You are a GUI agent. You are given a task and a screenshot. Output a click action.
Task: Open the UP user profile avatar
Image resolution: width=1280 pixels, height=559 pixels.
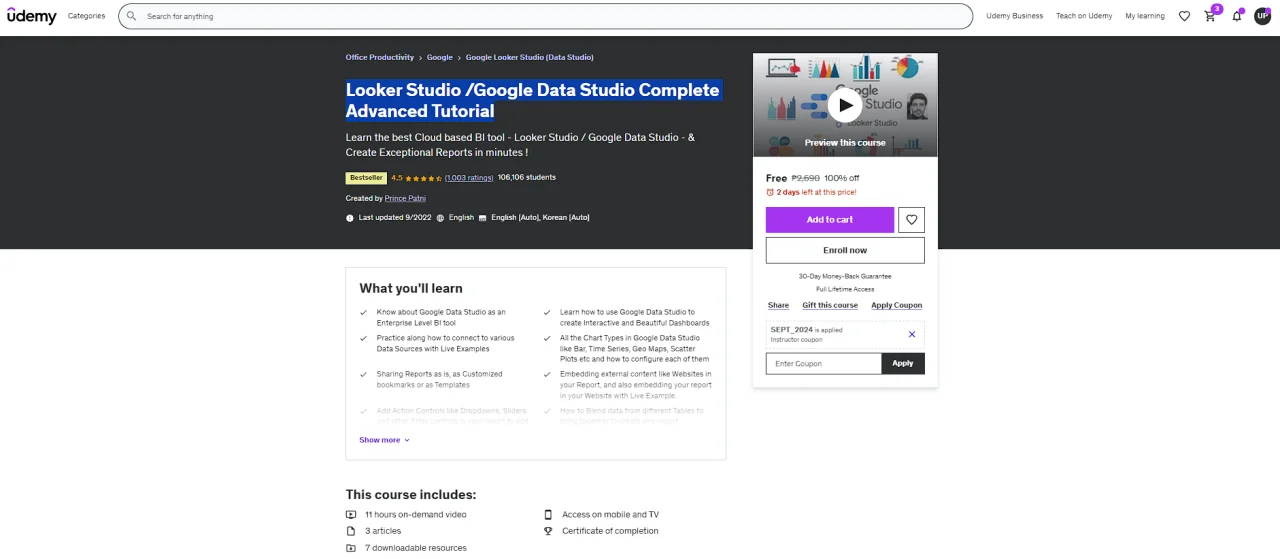tap(1262, 16)
